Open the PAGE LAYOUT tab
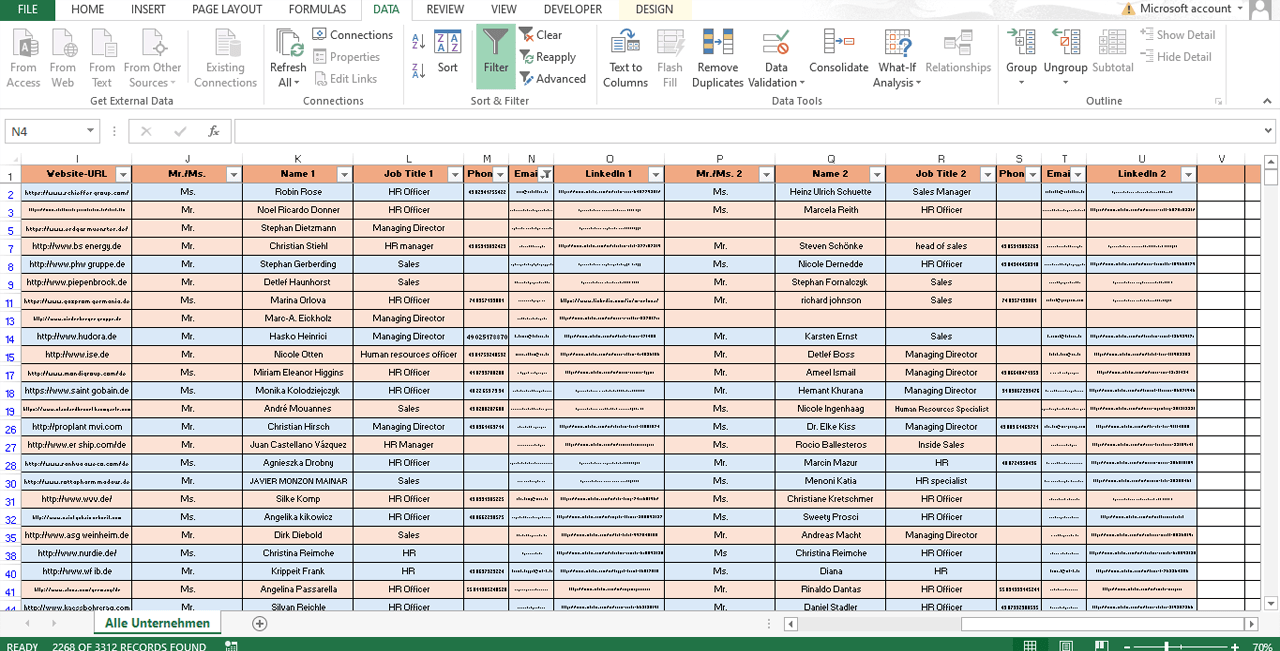 (x=227, y=9)
